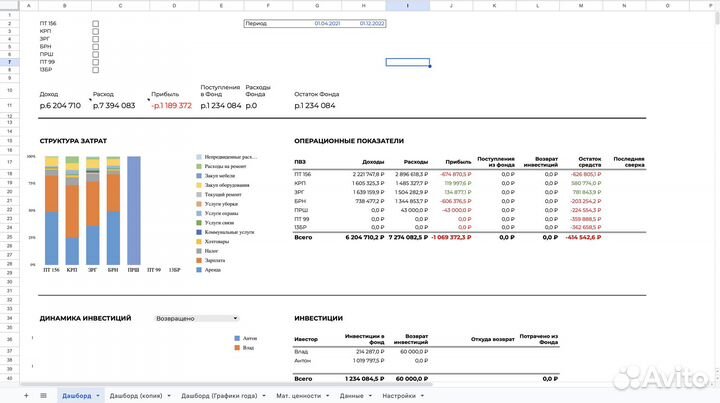Check the ПРШ checkbox

pyautogui.click(x=95, y=54)
